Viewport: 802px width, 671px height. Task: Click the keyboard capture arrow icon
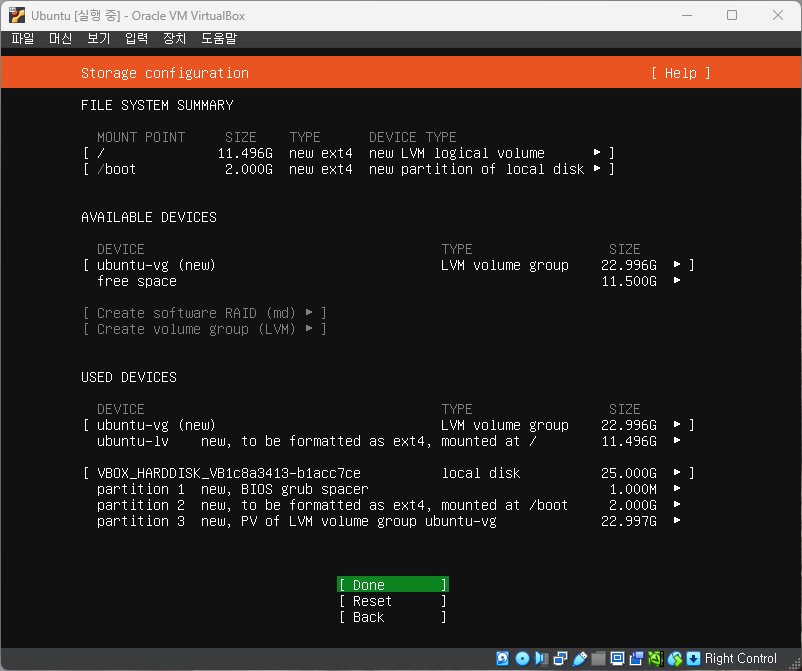(693, 658)
